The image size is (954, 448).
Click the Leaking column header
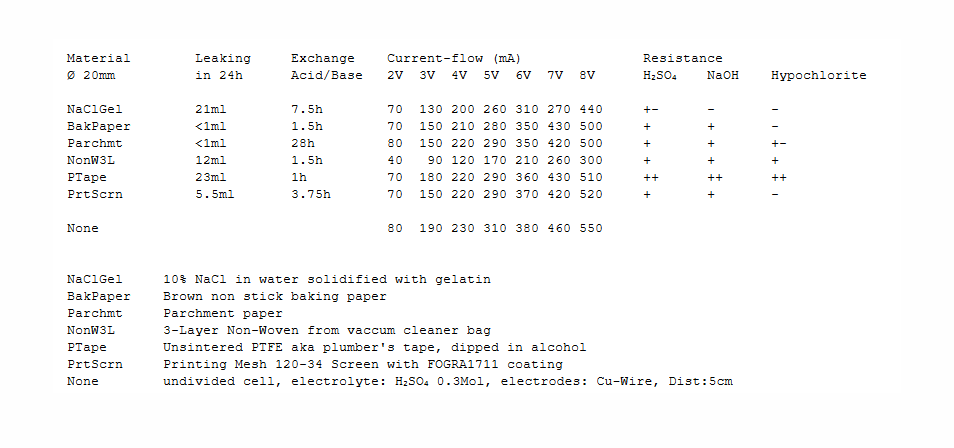222,58
